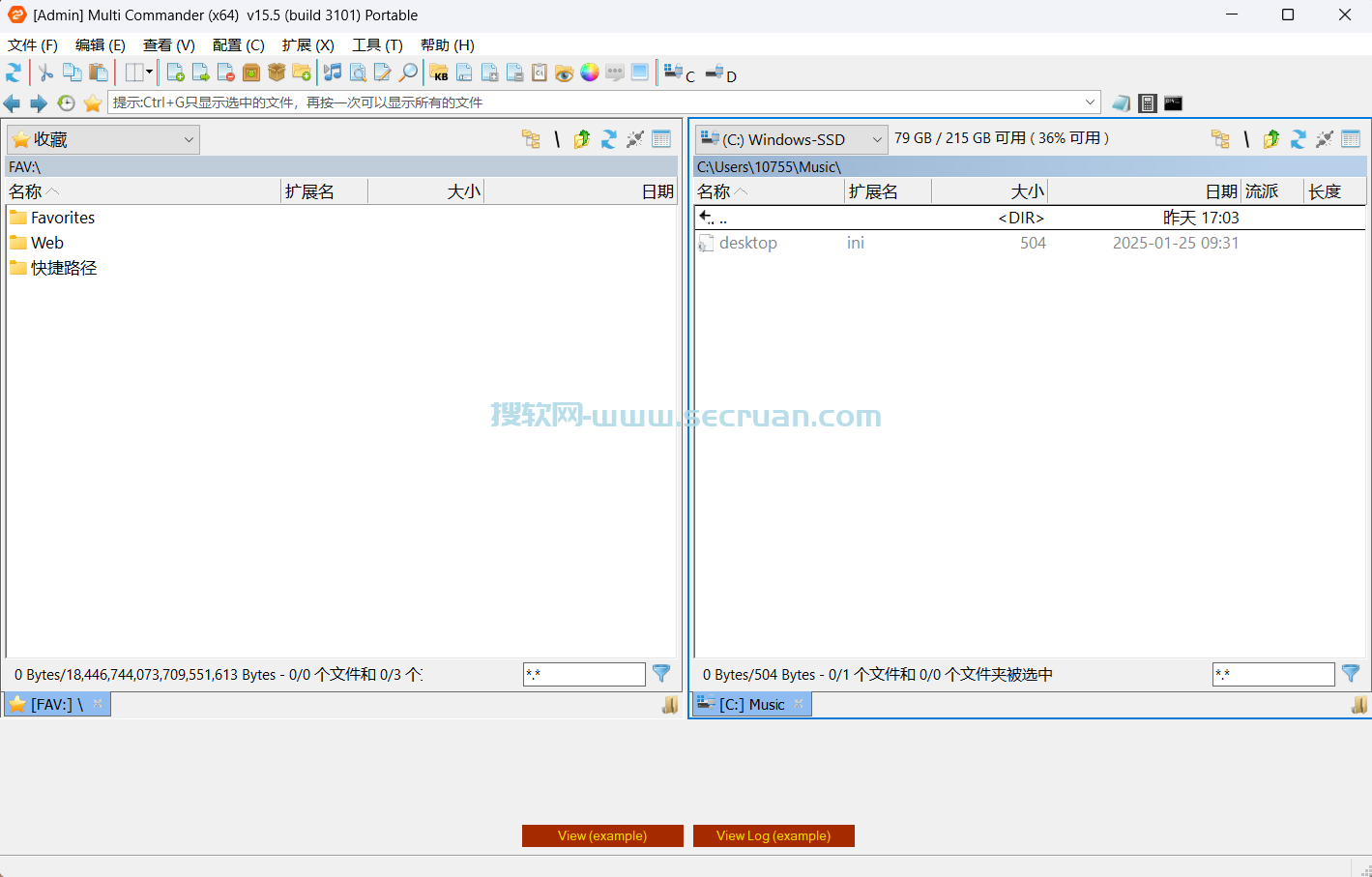
Task: Open the 配置 (C) menu
Action: click(x=239, y=45)
